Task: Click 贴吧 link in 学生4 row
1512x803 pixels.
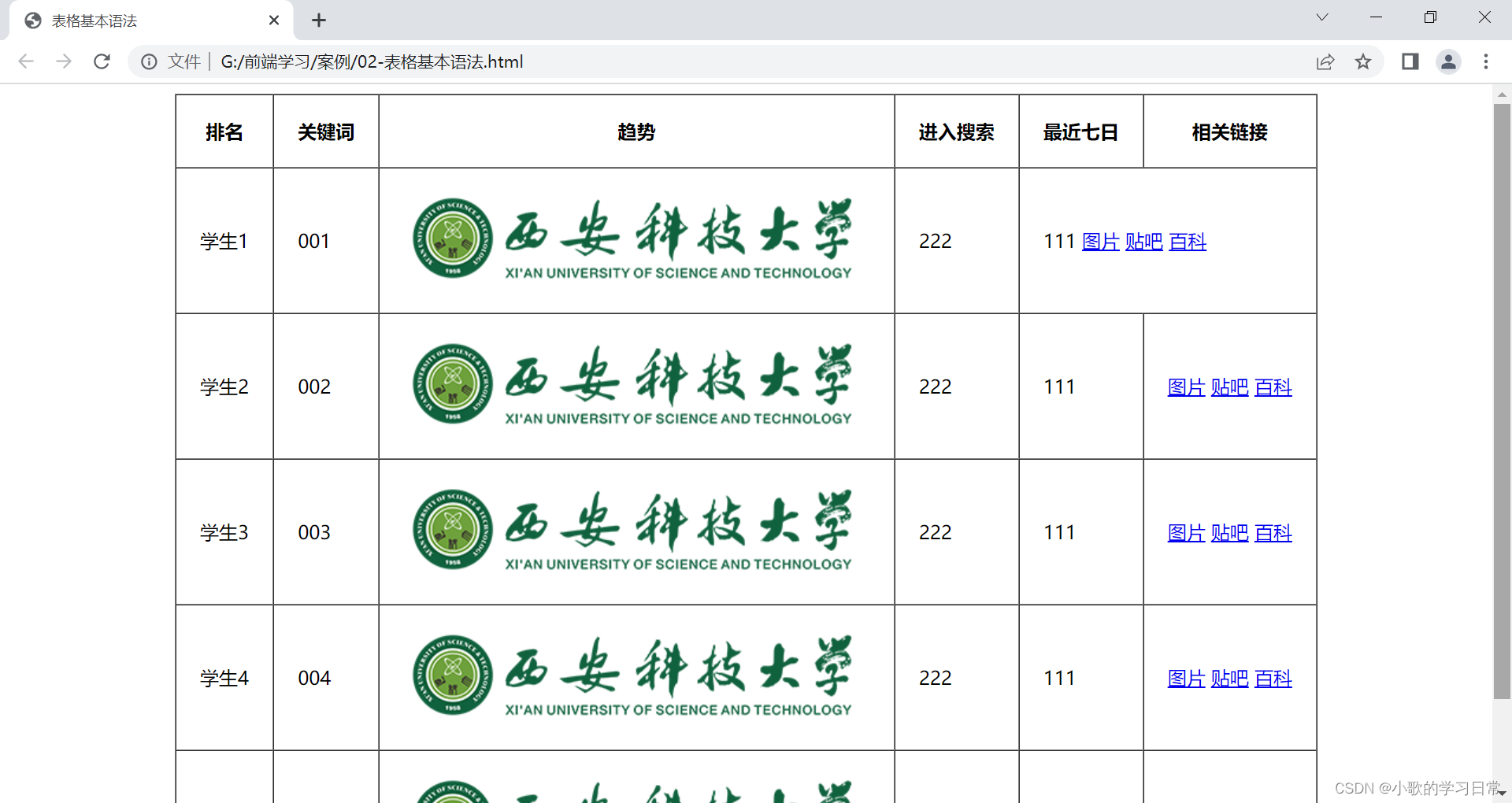Action: pos(1230,679)
